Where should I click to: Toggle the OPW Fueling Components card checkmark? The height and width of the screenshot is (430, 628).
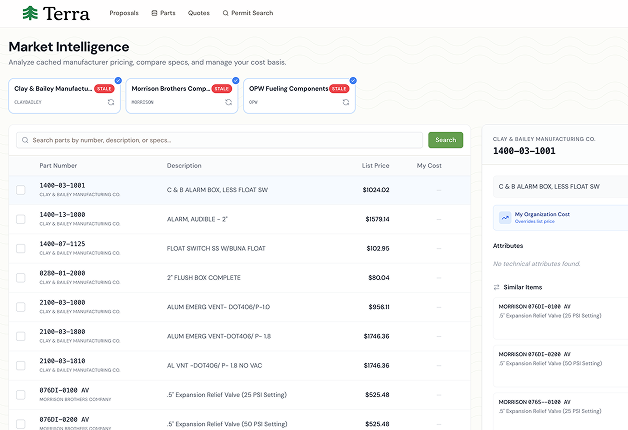(x=353, y=80)
